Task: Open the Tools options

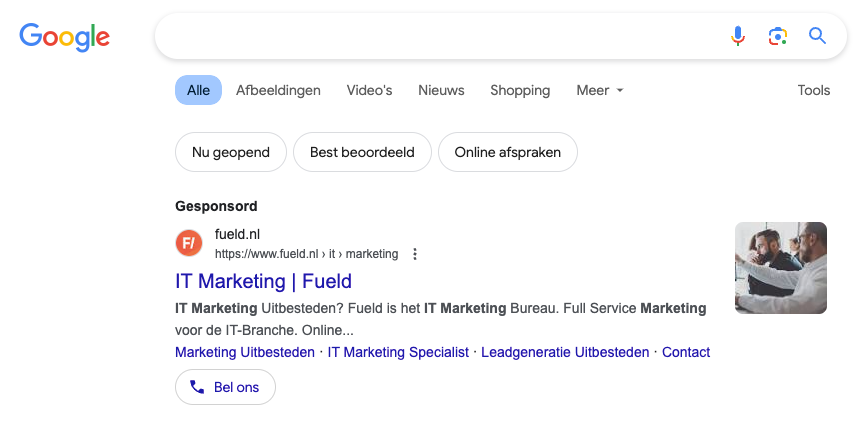Action: click(813, 90)
